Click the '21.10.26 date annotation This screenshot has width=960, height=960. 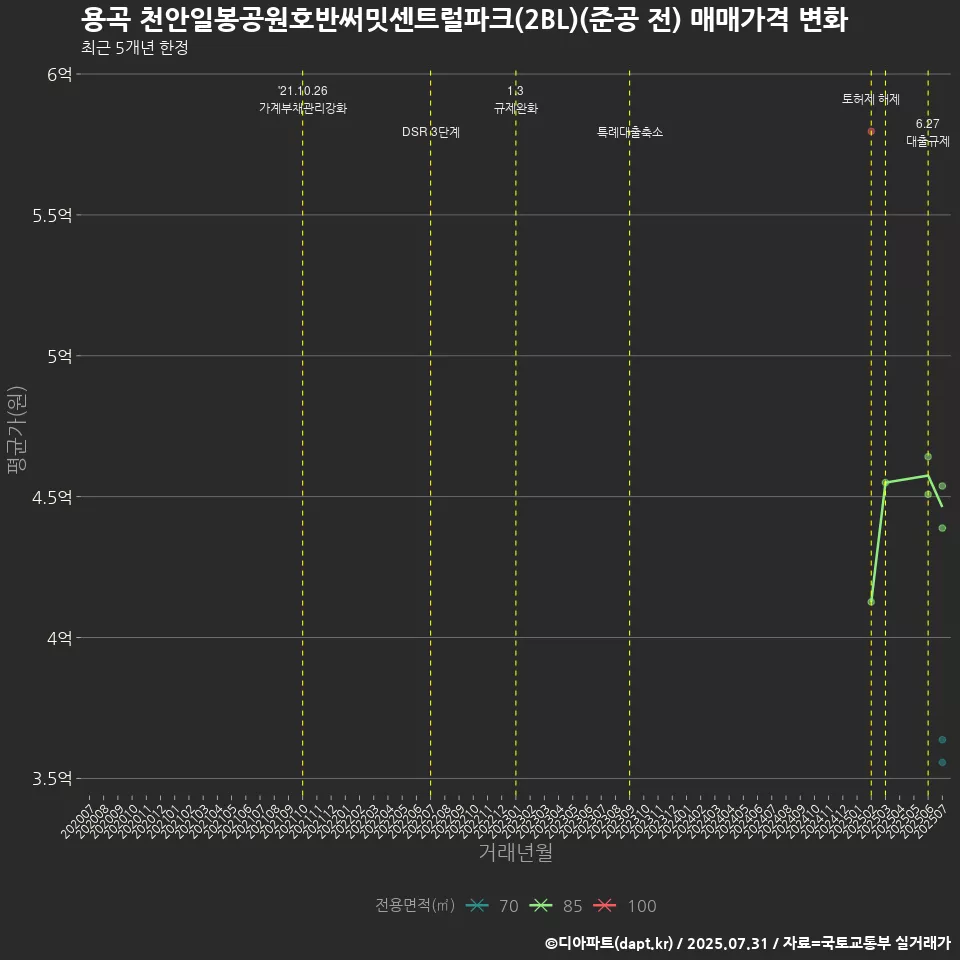pyautogui.click(x=302, y=91)
